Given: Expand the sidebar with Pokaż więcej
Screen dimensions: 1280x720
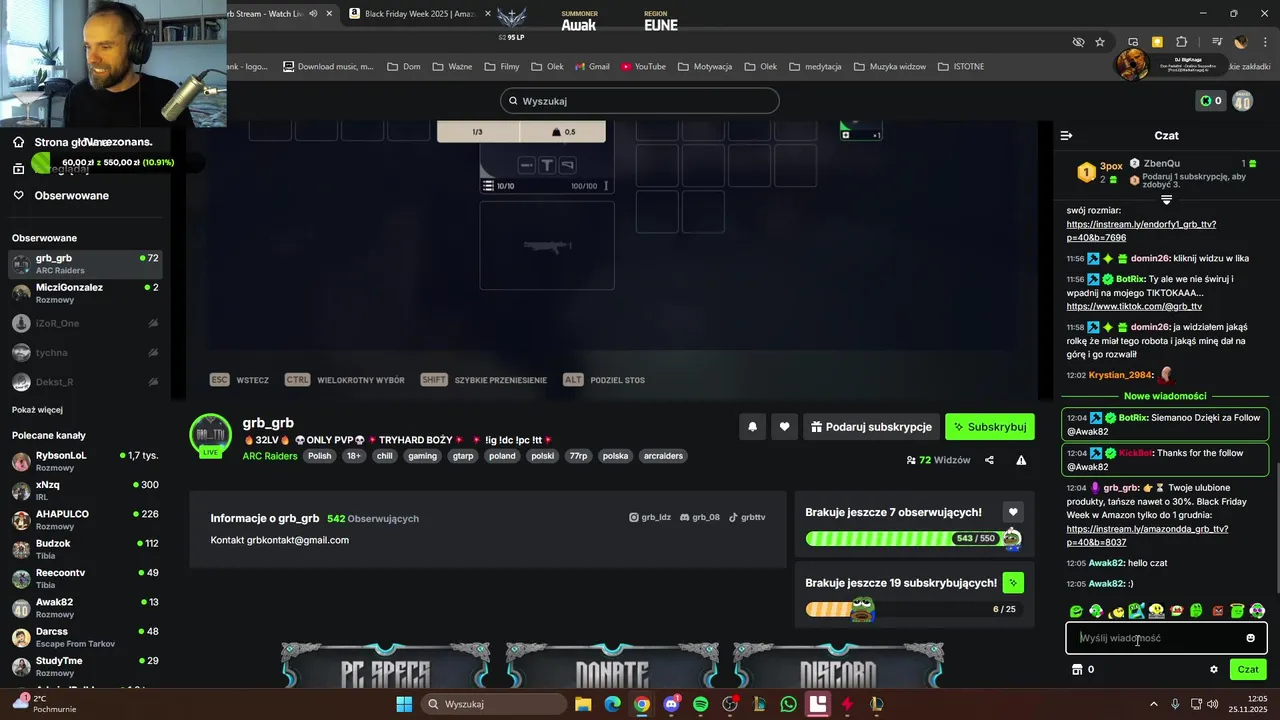Looking at the screenshot, I should [37, 410].
